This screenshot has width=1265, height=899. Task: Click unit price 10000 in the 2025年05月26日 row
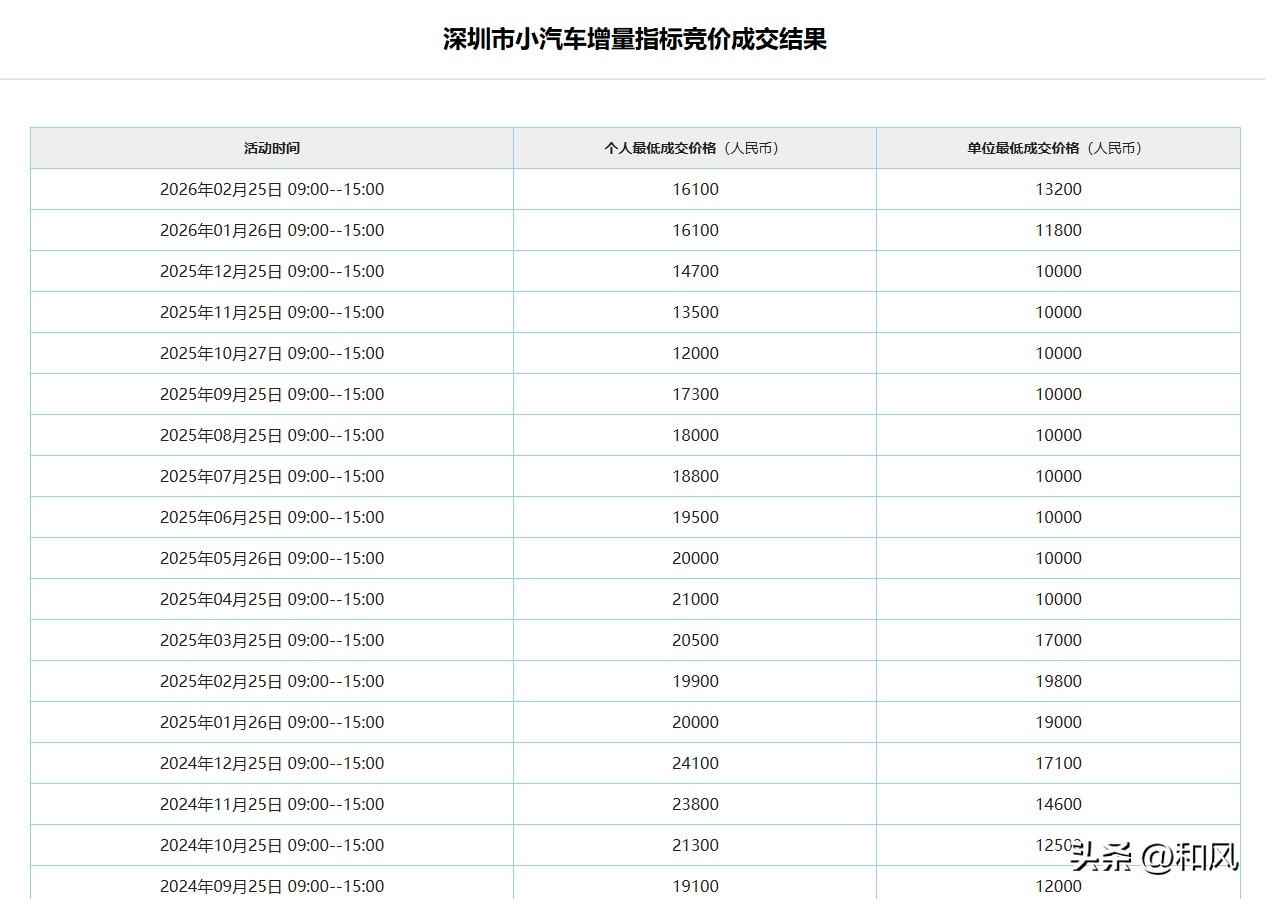[1058, 558]
